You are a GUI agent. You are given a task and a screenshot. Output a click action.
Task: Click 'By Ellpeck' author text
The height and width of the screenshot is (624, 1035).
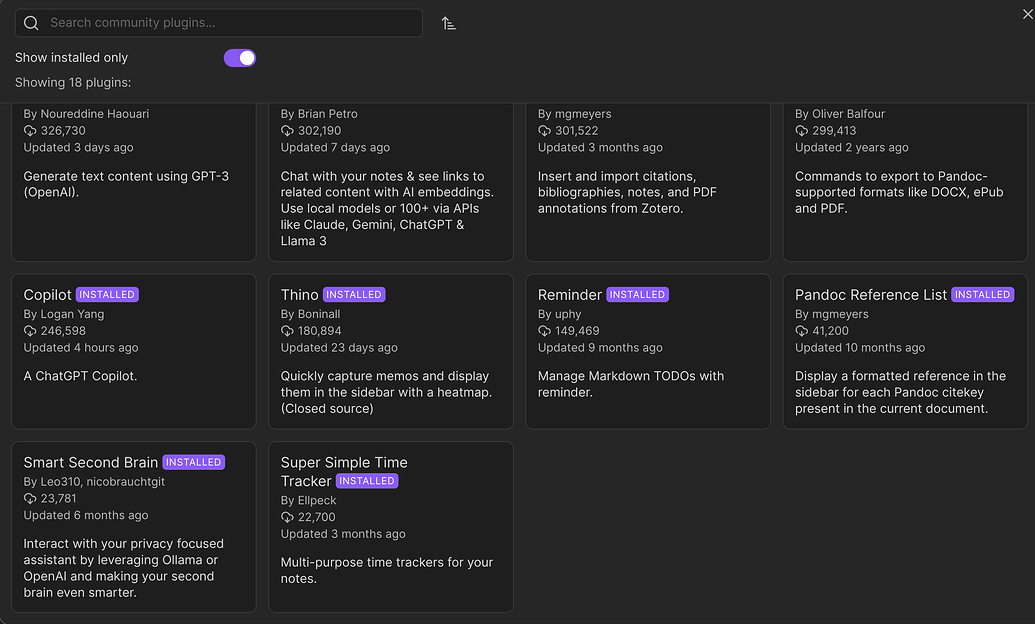pyautogui.click(x=308, y=501)
